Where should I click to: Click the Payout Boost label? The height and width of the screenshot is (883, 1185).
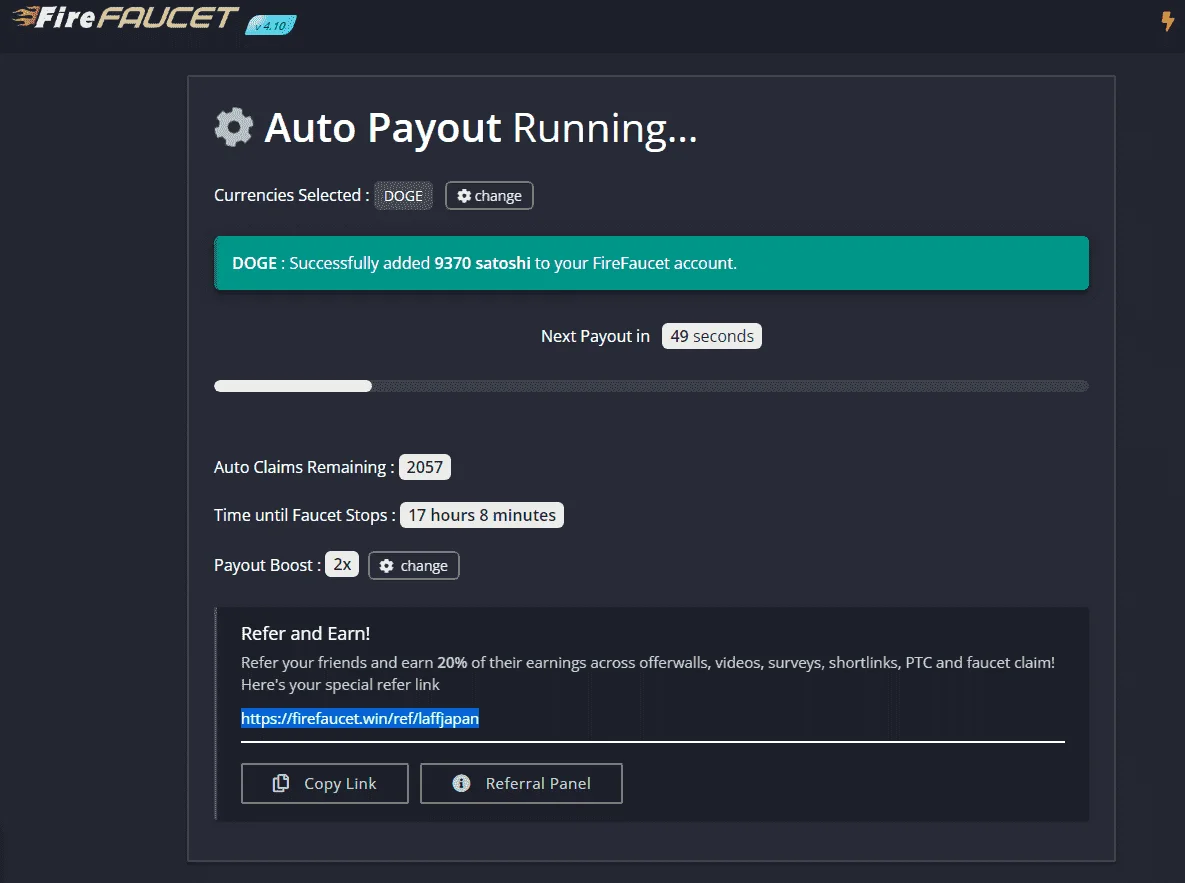coord(268,565)
